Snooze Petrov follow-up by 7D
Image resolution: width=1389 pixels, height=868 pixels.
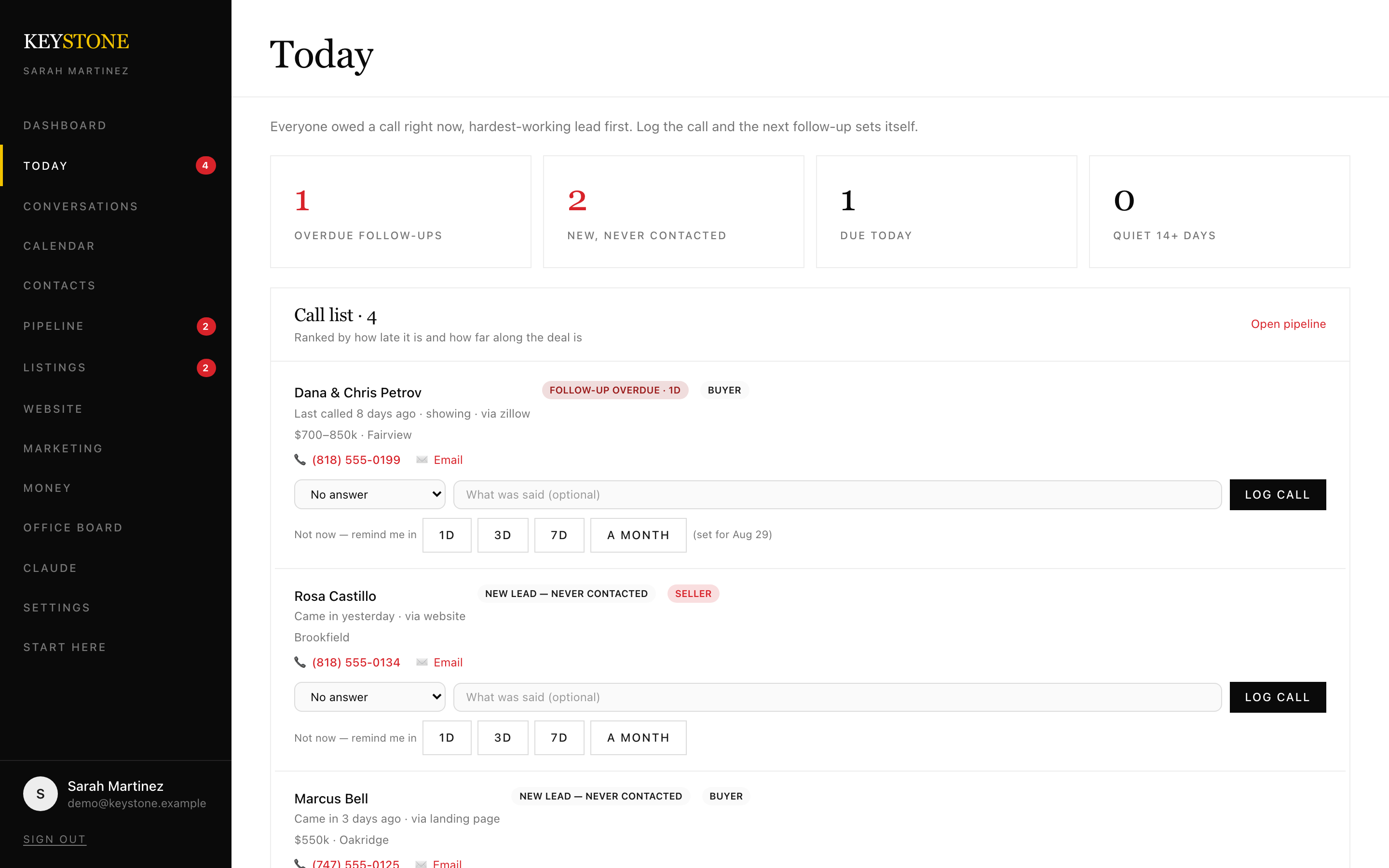(x=559, y=535)
